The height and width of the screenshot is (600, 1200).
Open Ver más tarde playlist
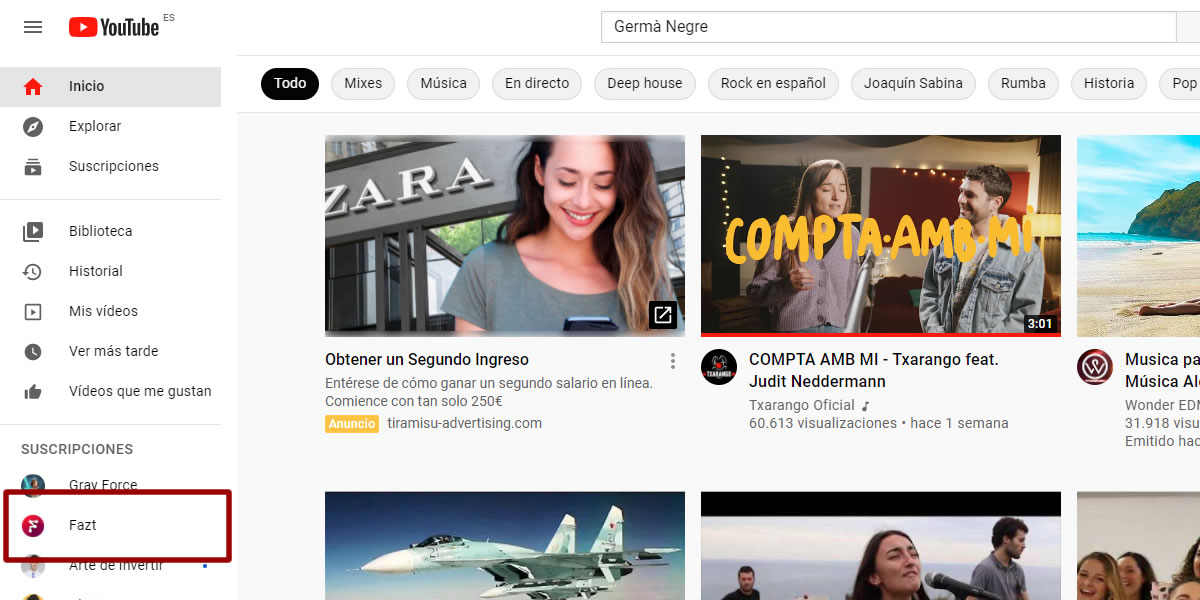[x=110, y=351]
